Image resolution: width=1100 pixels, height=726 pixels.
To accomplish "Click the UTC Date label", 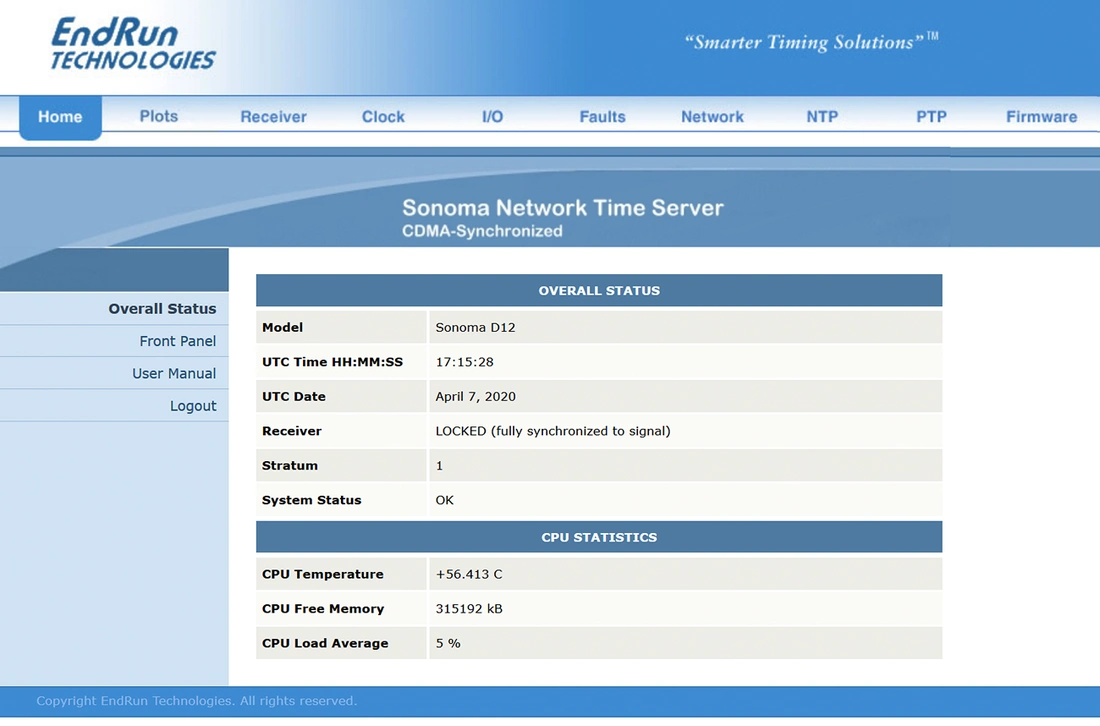I will pos(294,396).
